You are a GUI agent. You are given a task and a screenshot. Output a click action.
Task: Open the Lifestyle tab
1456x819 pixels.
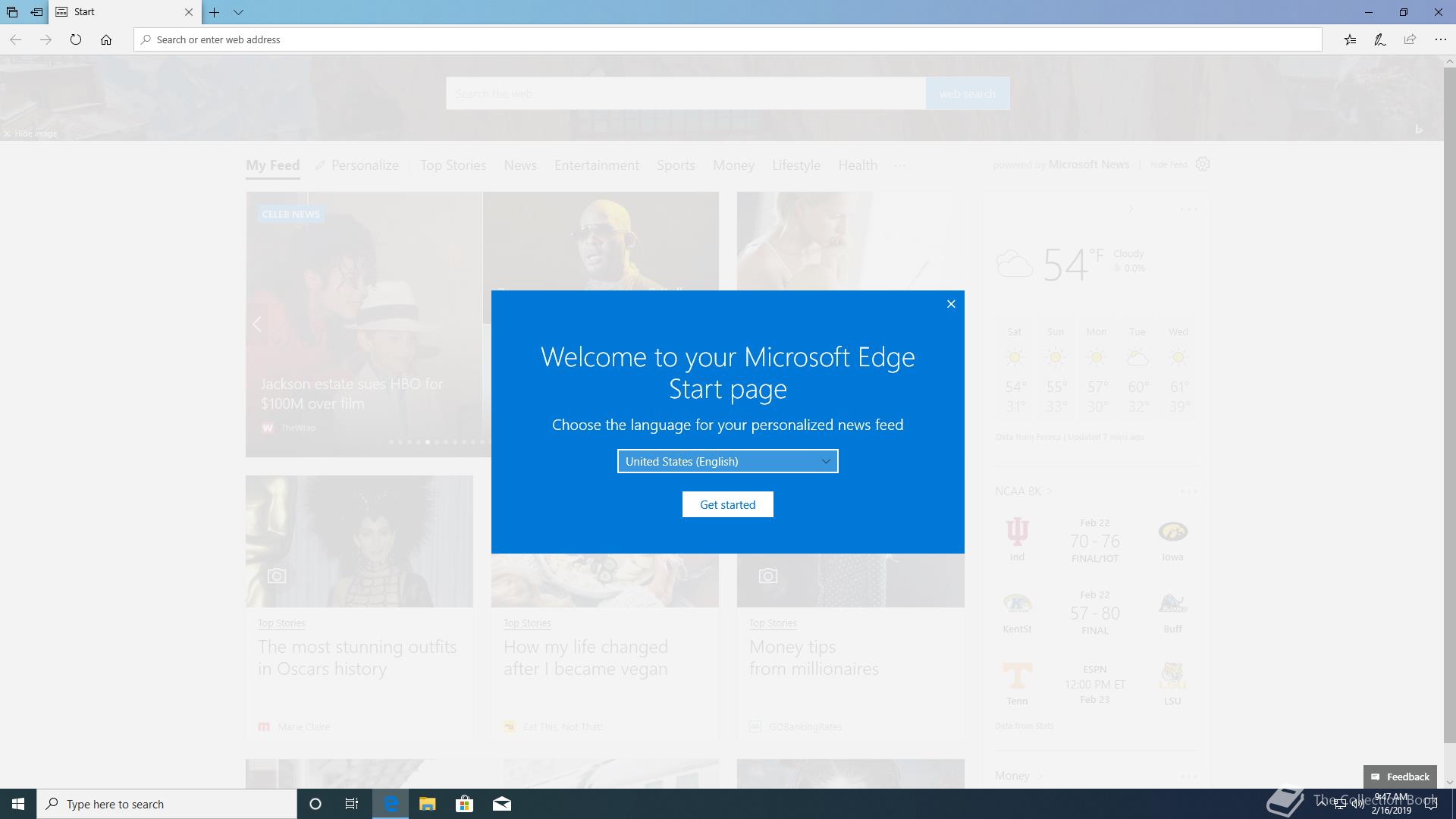tap(796, 165)
